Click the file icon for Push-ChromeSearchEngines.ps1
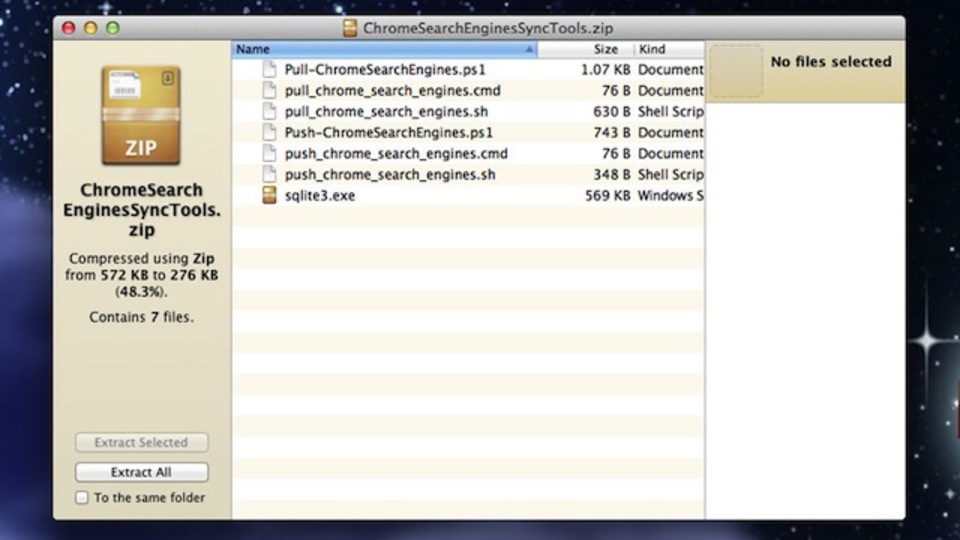The width and height of the screenshot is (960, 540). (269, 132)
